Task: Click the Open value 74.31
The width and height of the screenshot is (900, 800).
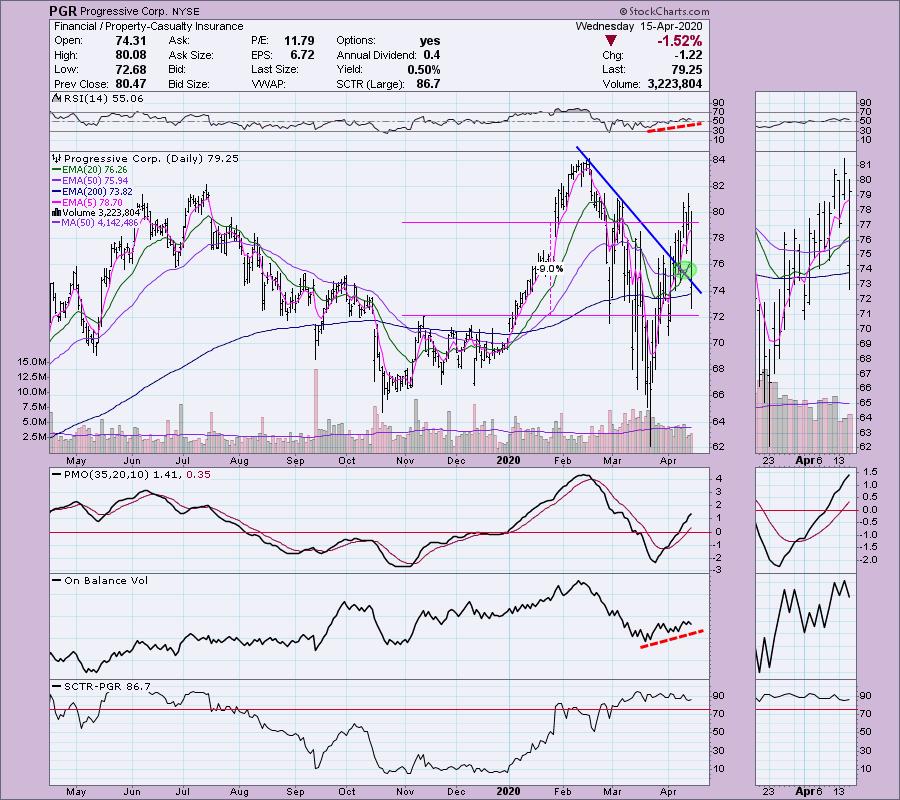Action: 131,41
